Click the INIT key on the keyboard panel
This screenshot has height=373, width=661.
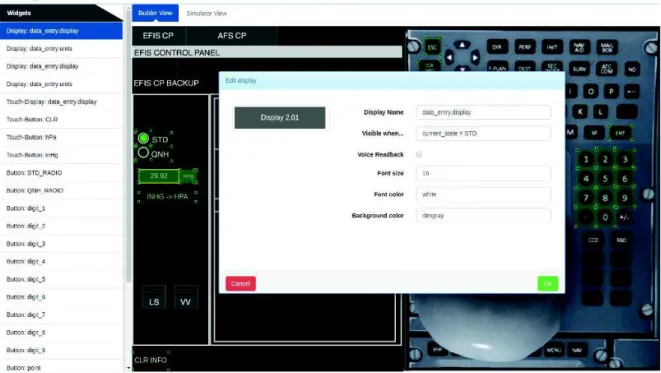coord(552,47)
